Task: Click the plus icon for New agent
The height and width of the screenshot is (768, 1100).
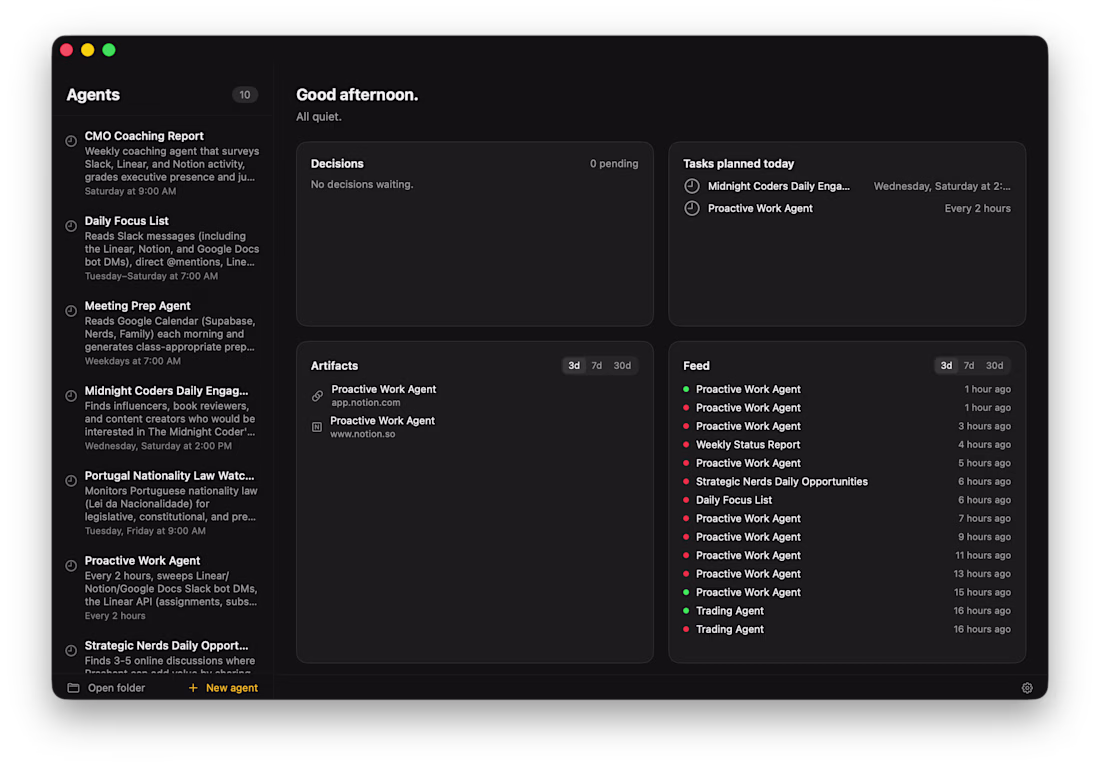Action: (193, 688)
